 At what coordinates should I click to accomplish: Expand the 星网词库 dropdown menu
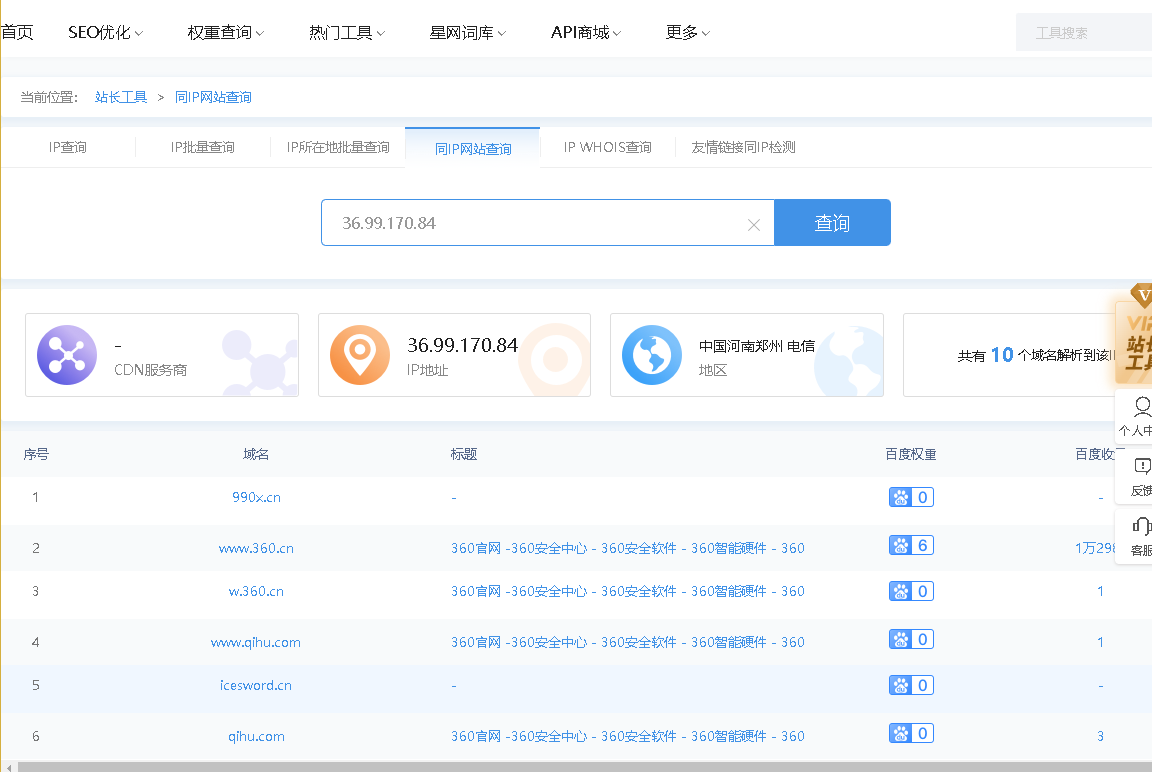(467, 32)
